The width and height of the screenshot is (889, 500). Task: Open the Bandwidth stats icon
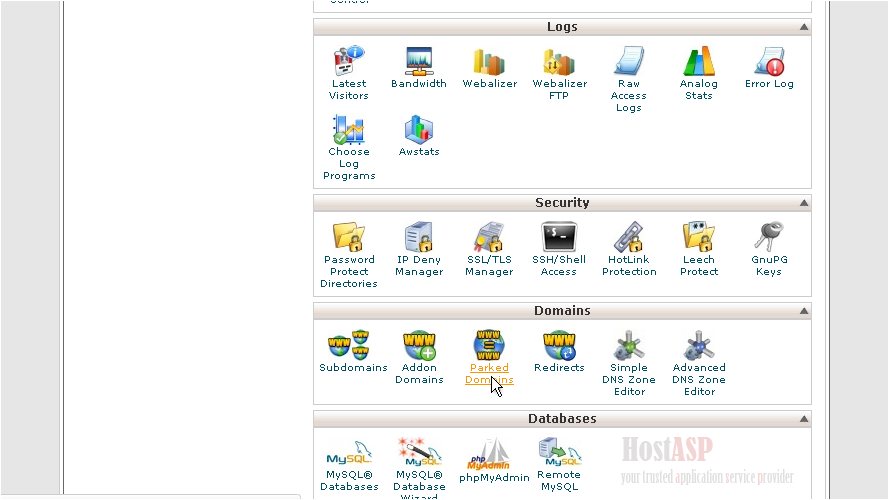click(x=419, y=62)
